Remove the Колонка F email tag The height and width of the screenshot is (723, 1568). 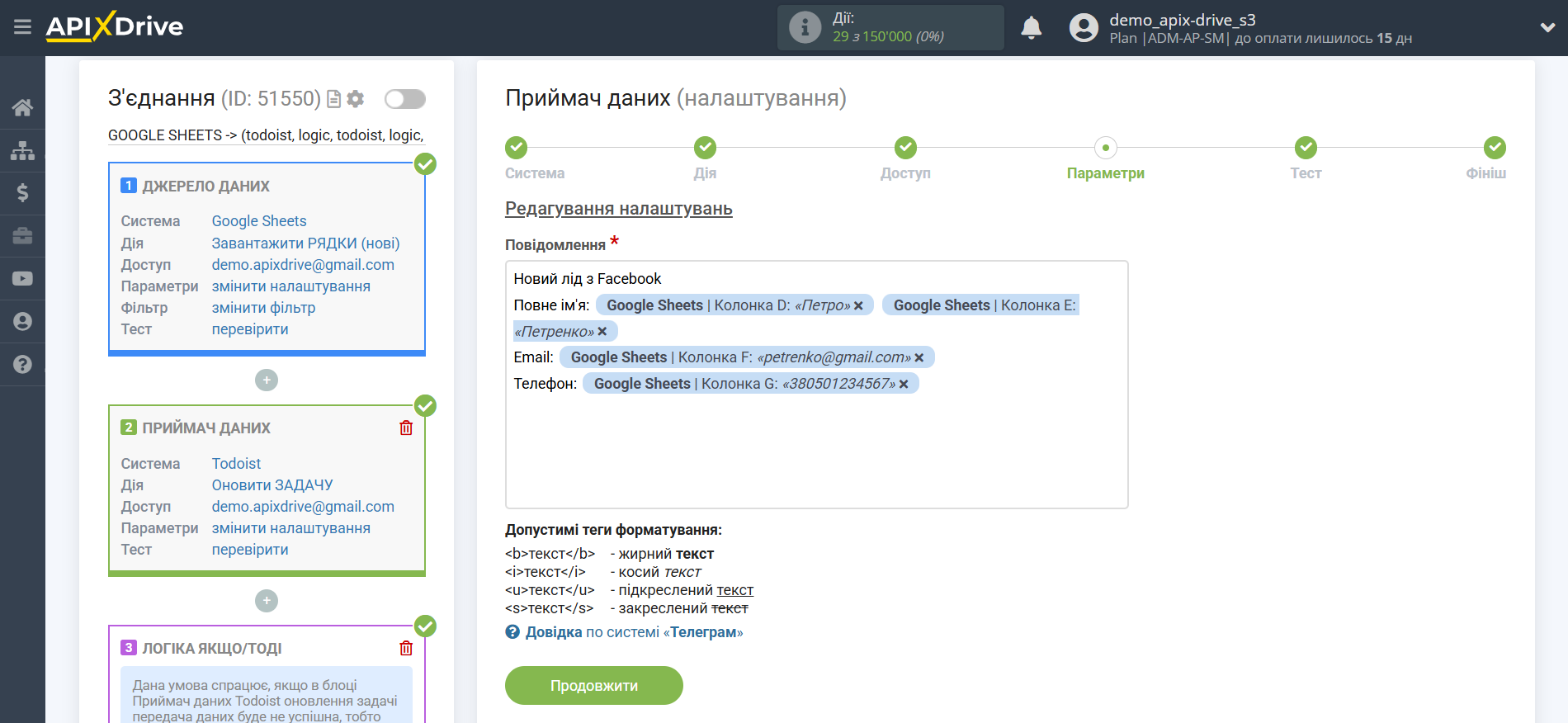coord(919,357)
